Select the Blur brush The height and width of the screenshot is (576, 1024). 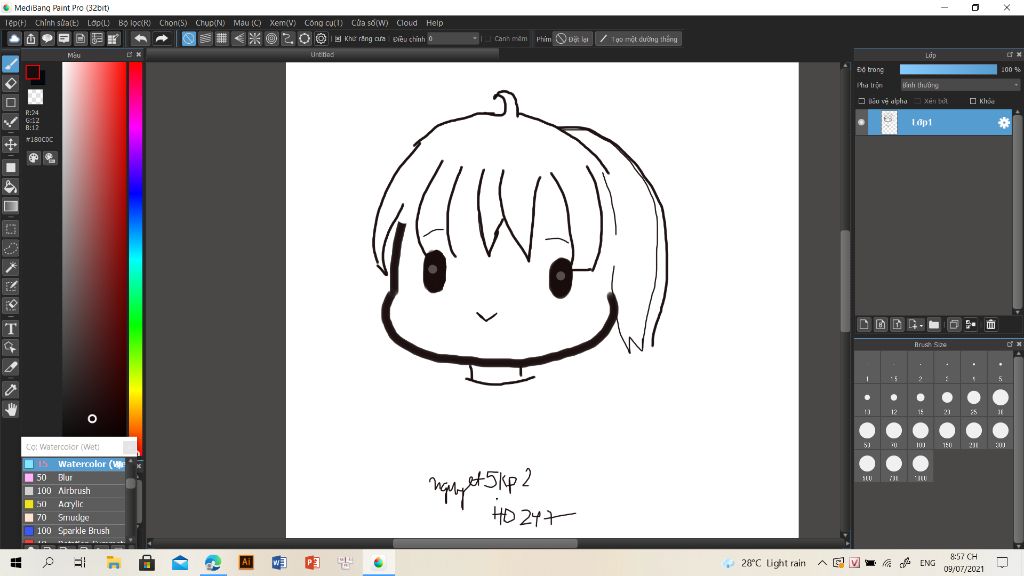pyautogui.click(x=74, y=477)
